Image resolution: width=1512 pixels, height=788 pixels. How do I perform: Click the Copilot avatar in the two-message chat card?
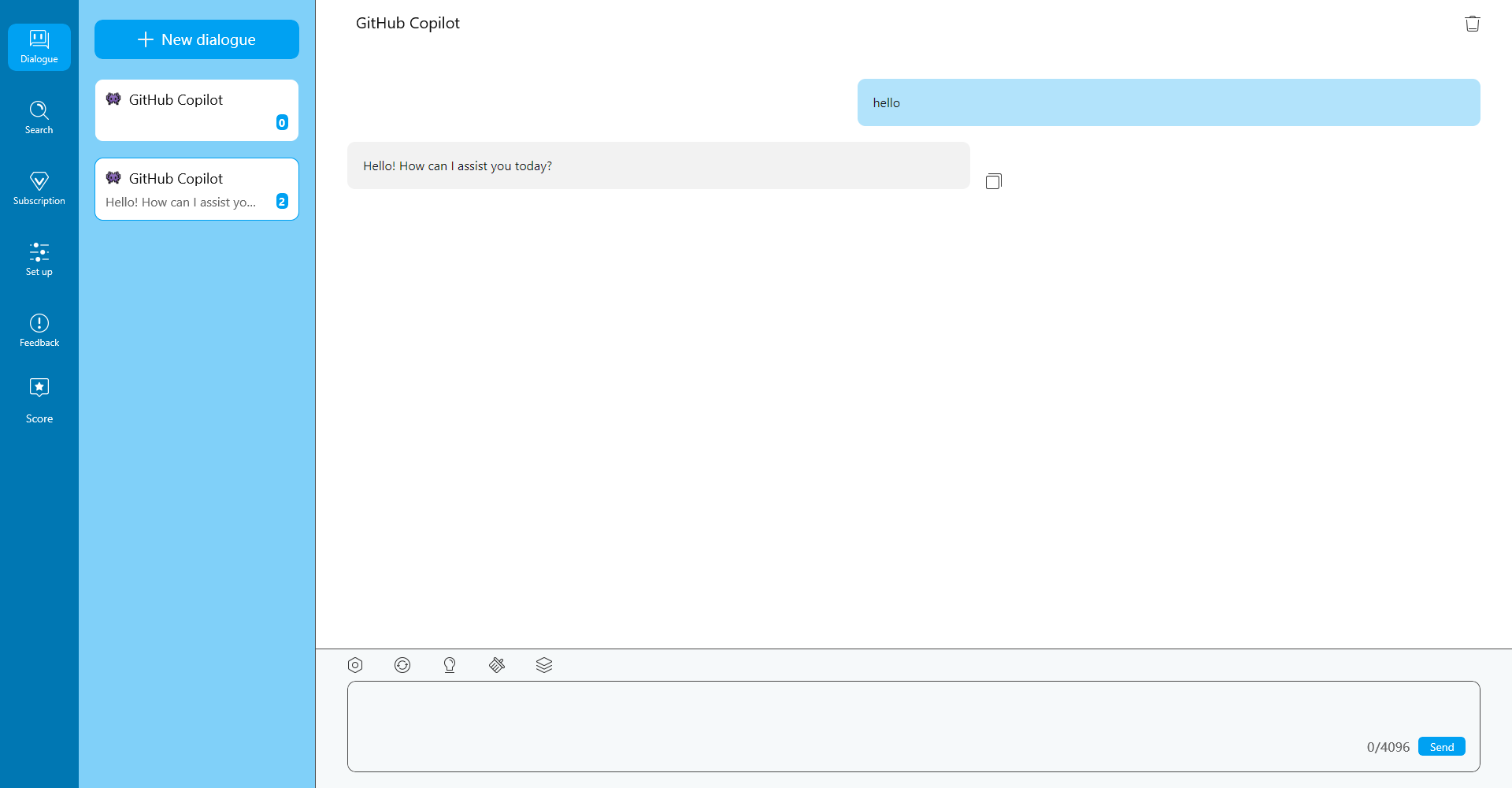coord(113,178)
